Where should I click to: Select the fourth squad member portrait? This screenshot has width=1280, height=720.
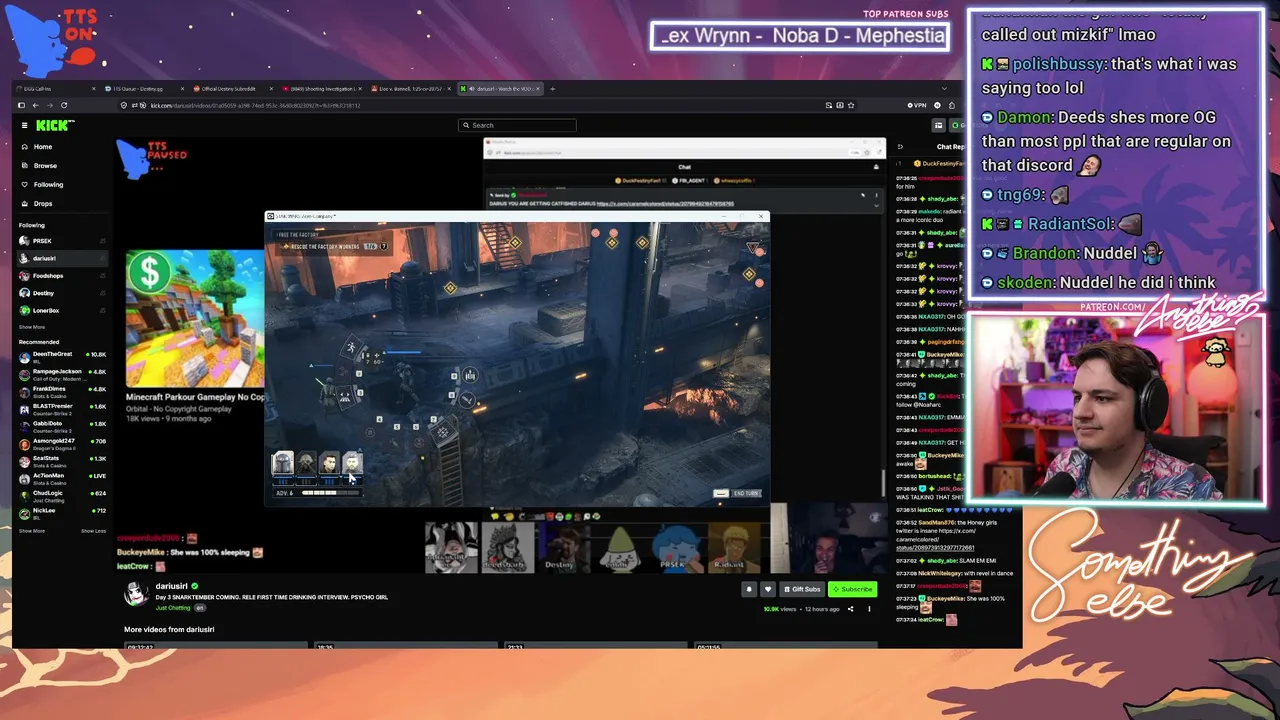pyautogui.click(x=352, y=464)
